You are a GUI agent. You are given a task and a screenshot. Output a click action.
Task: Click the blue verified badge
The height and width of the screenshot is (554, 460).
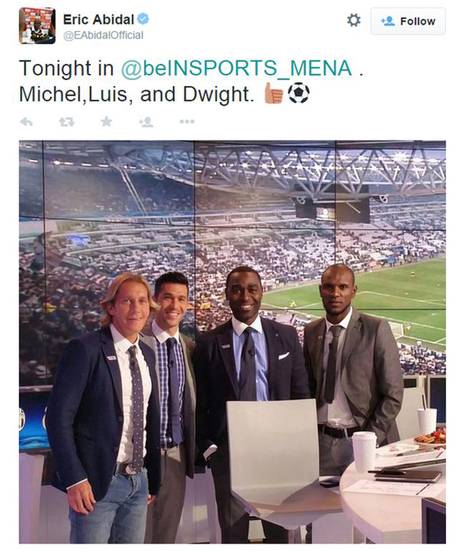[x=143, y=19]
